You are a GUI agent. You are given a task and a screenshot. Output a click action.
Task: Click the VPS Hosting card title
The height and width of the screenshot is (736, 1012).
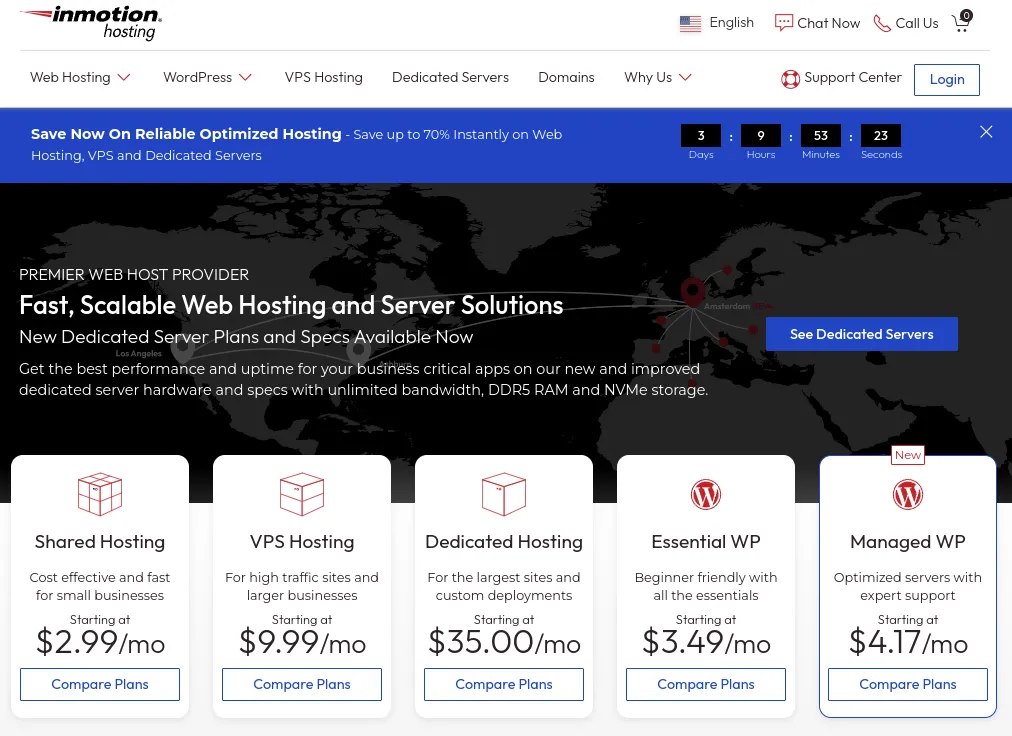tap(302, 542)
